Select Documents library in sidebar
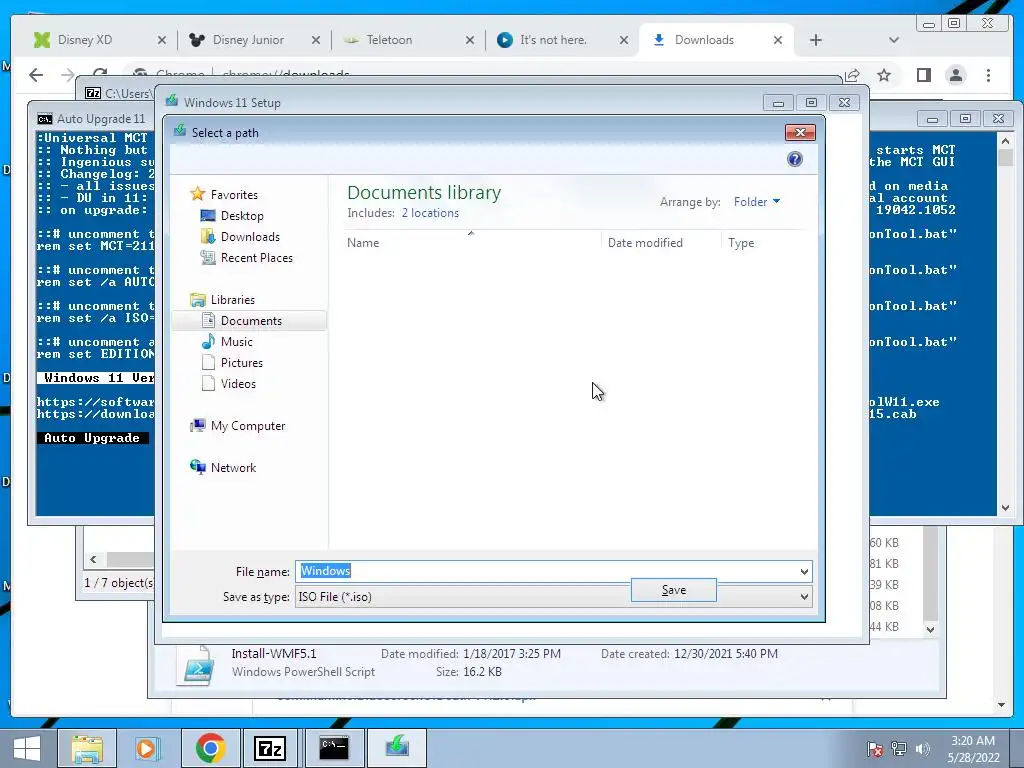Viewport: 1024px width, 768px height. point(249,321)
